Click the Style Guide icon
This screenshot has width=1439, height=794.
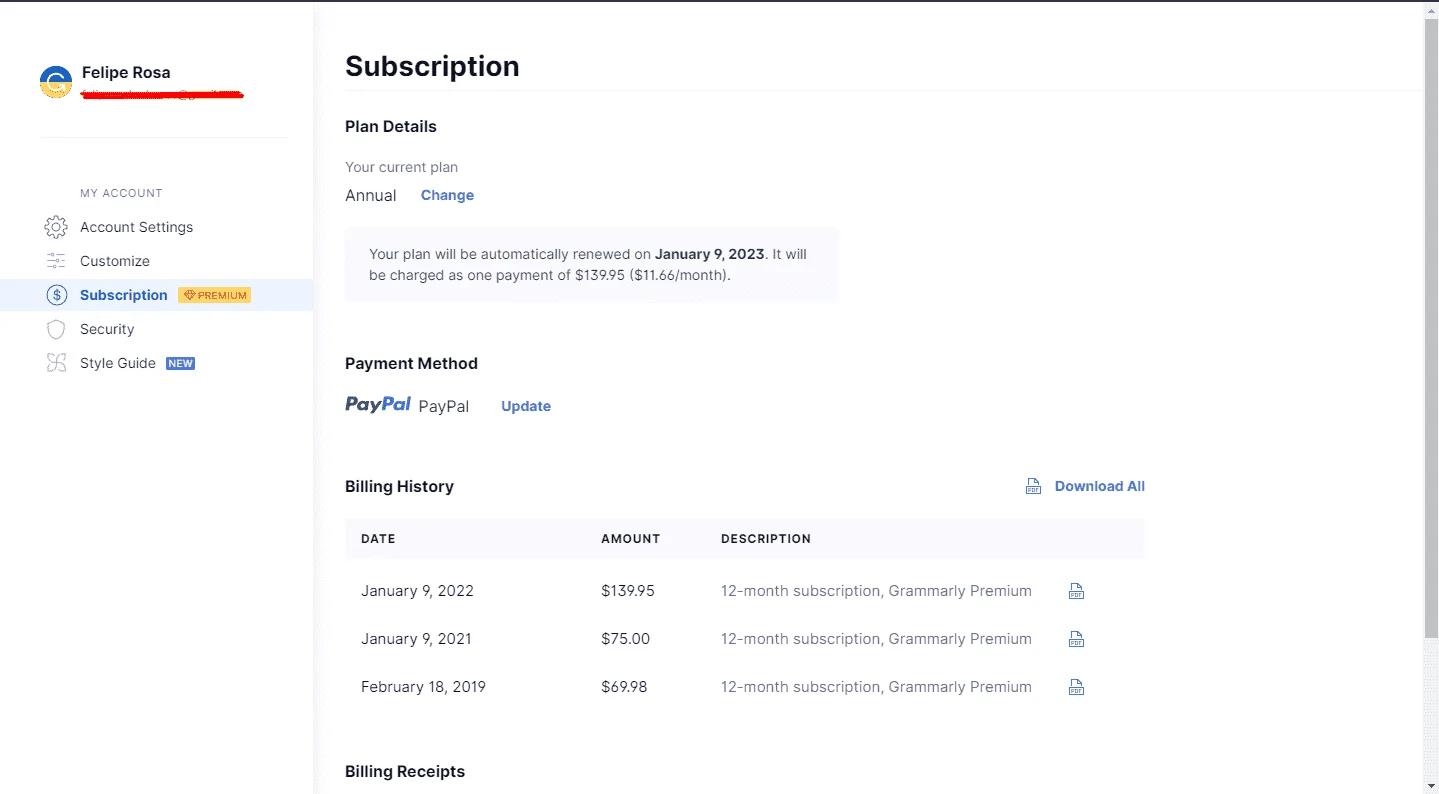click(56, 363)
